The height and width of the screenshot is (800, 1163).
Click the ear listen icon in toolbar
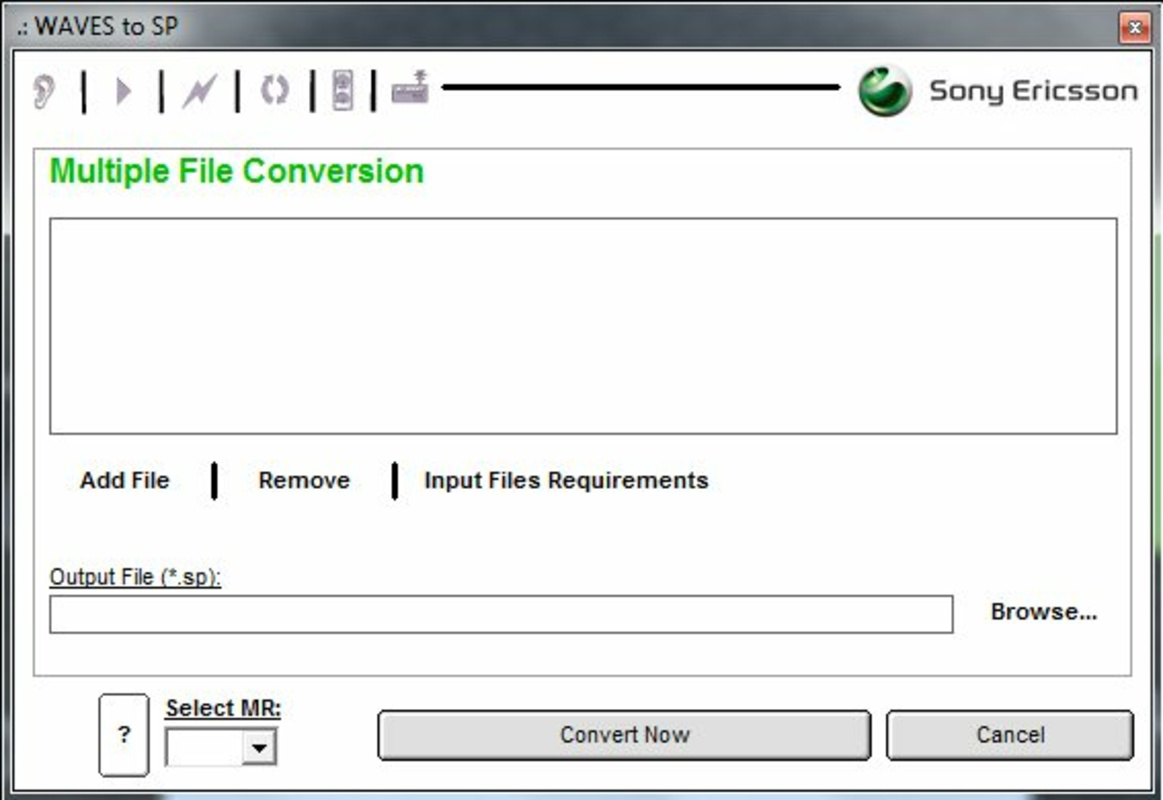click(45, 92)
